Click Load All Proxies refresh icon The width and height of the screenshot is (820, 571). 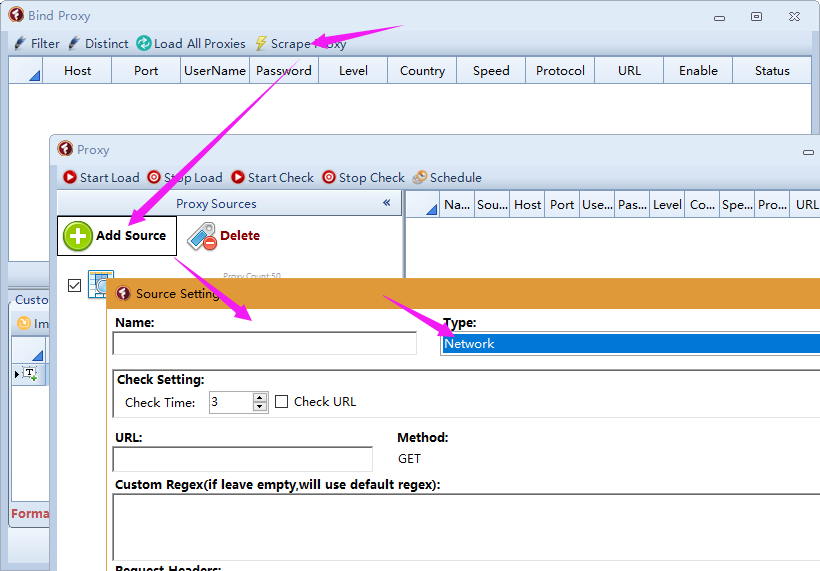144,44
